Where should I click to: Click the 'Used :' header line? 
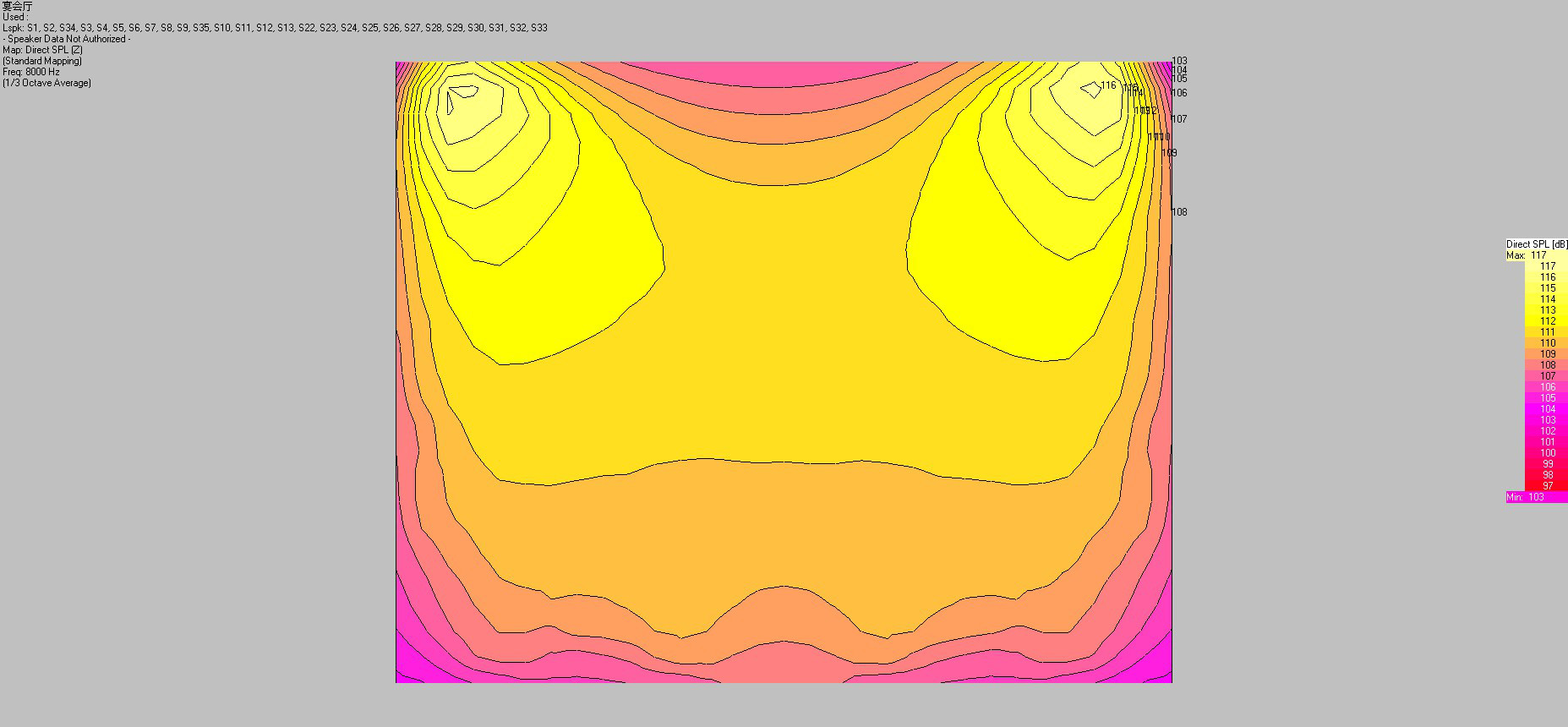(15, 17)
